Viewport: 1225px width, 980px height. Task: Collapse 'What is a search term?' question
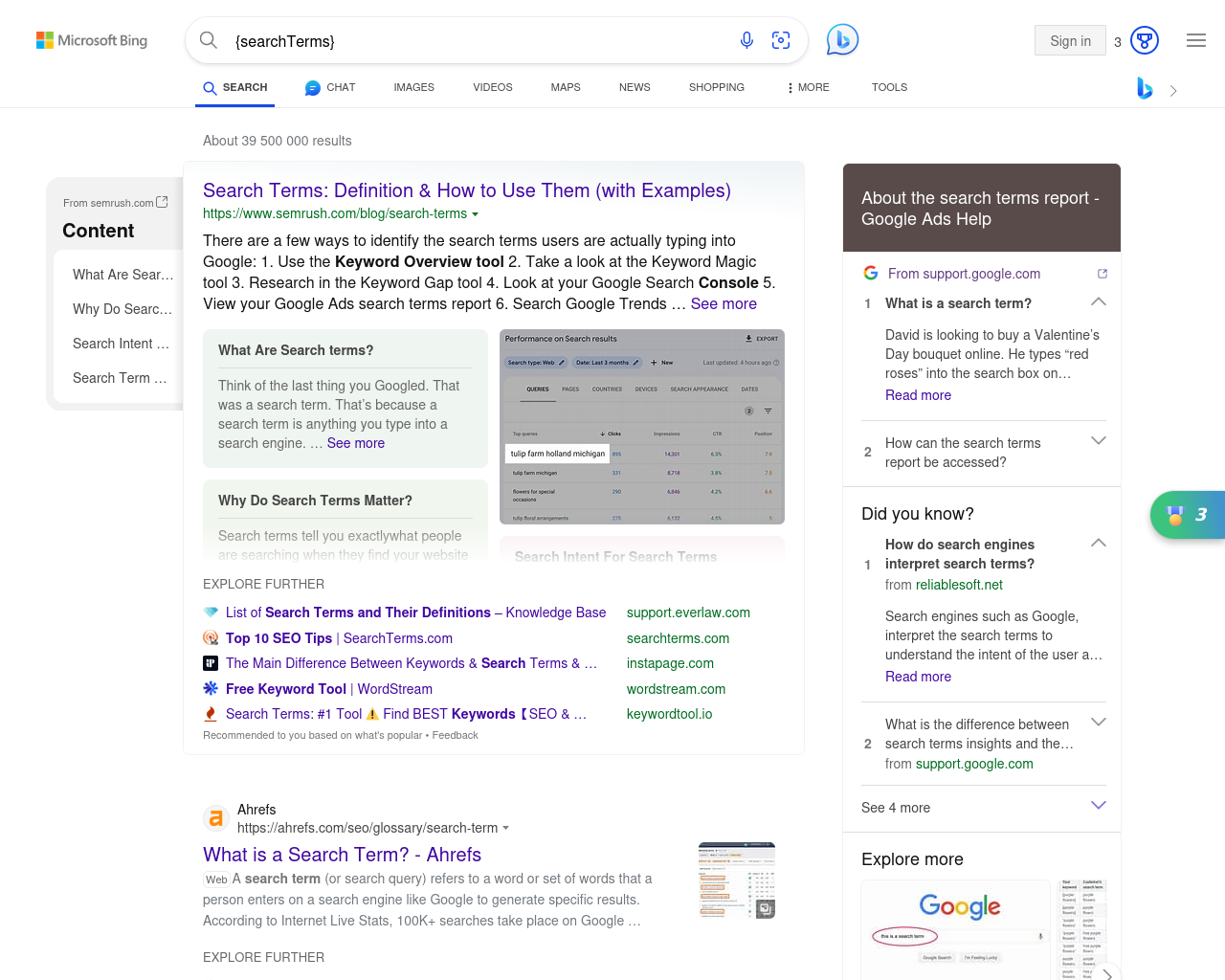click(x=1099, y=301)
